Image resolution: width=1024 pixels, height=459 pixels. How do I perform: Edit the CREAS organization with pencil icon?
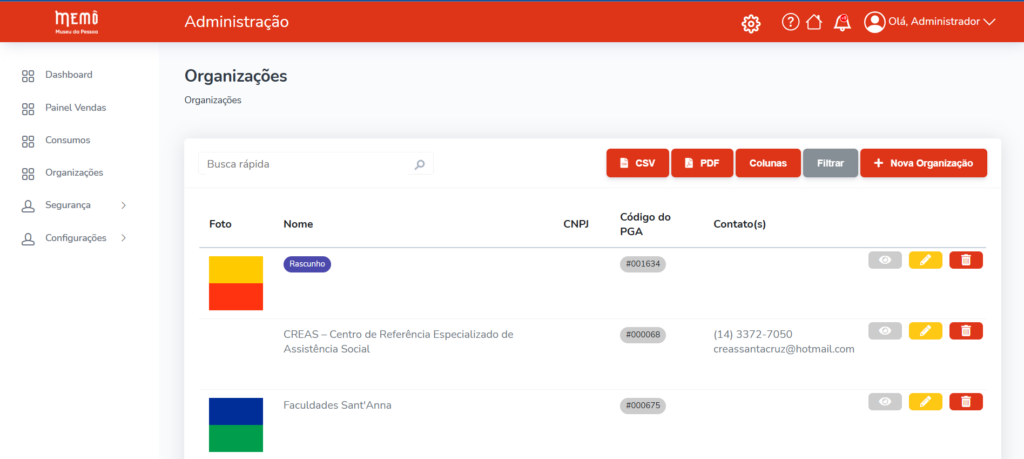[x=925, y=331]
